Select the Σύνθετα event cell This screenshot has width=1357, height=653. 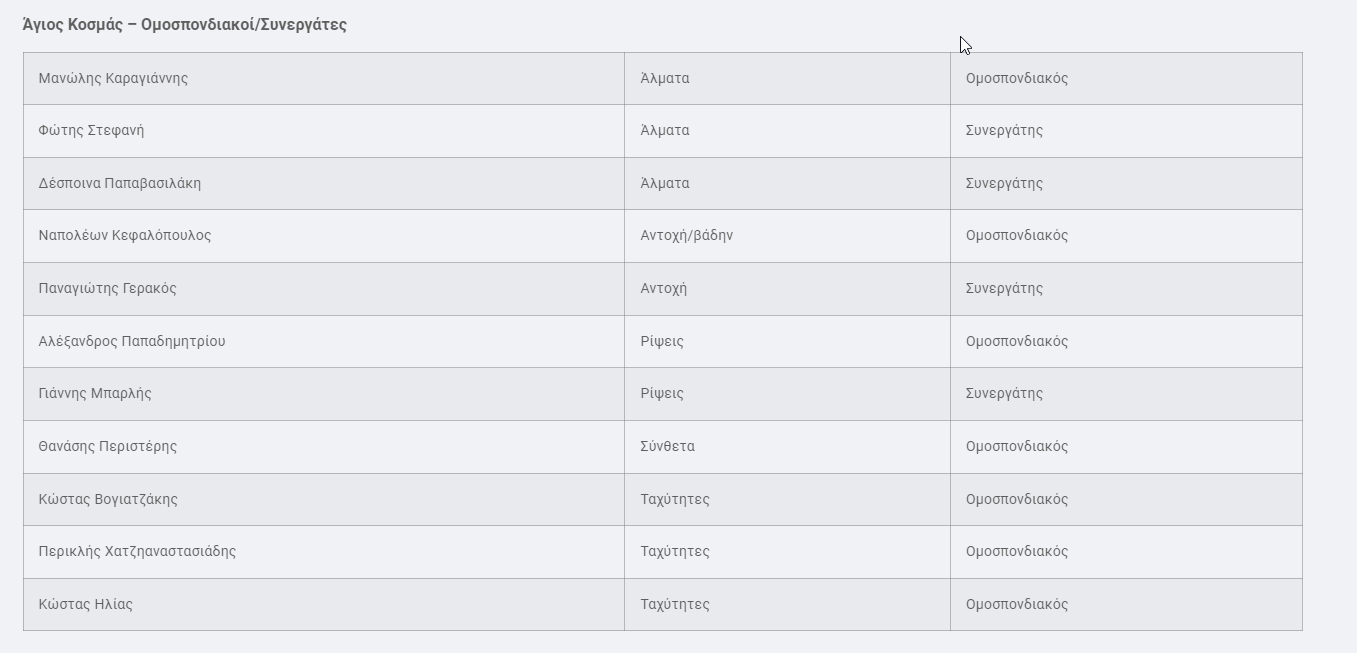click(667, 446)
